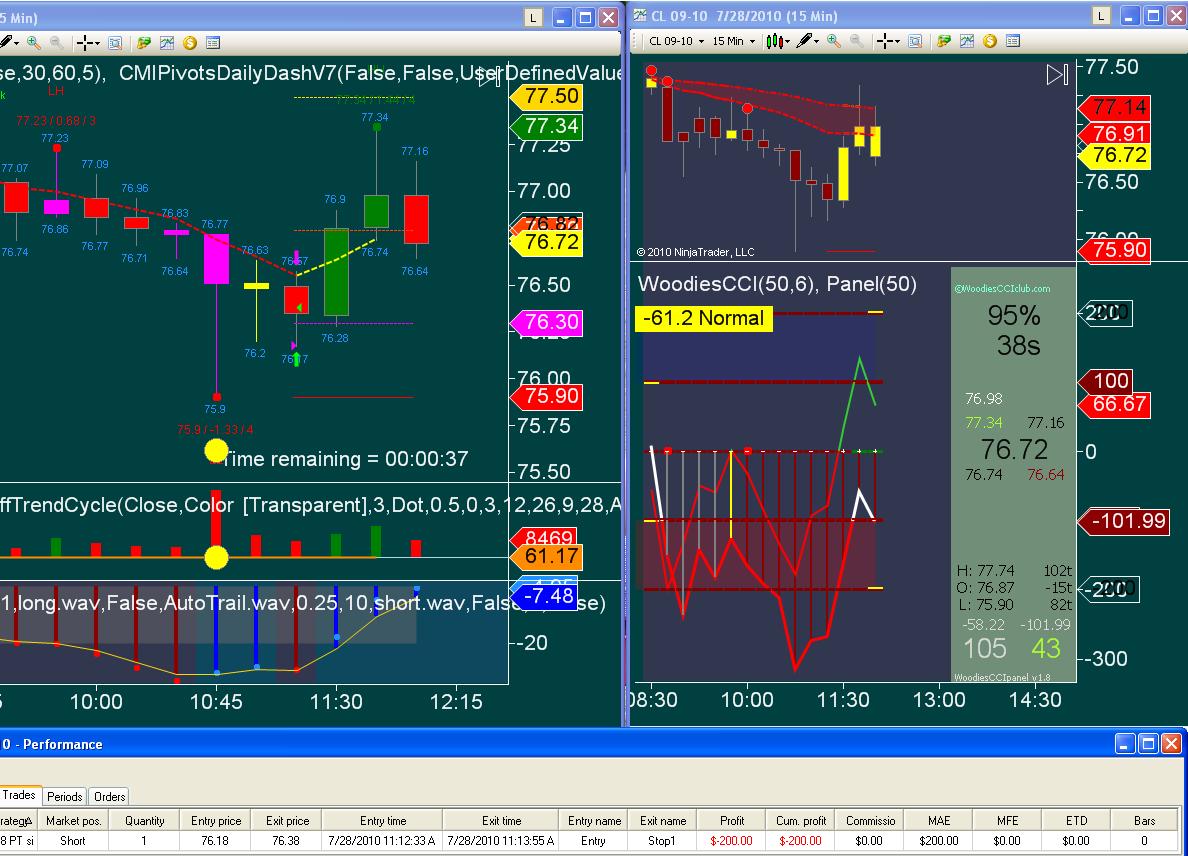The height and width of the screenshot is (856, 1188).
Task: Click the yellow 77.50 price marker on left chart
Action: tap(546, 96)
